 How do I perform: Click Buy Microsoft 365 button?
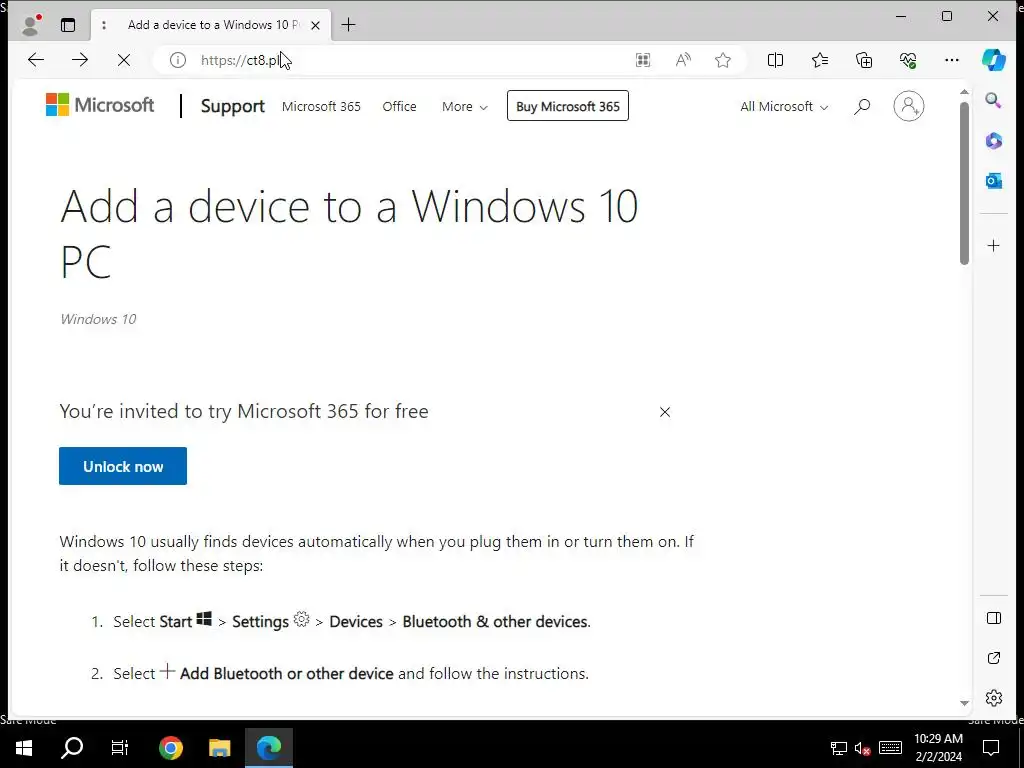pos(568,106)
